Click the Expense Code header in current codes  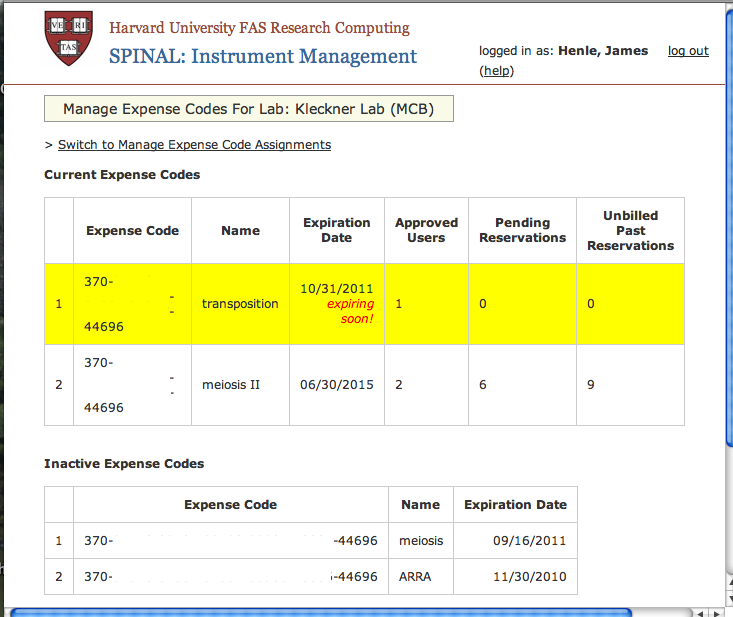pyautogui.click(x=132, y=230)
